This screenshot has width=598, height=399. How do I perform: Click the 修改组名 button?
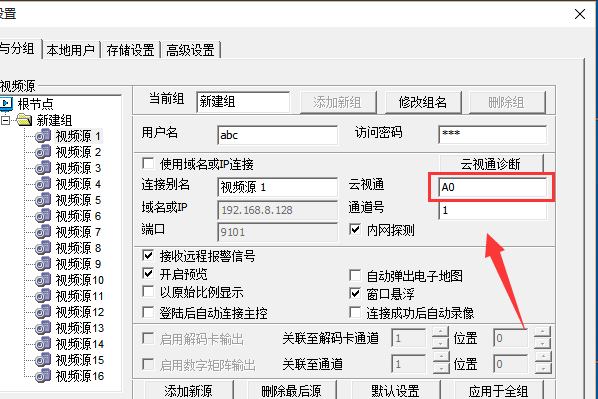coord(423,102)
